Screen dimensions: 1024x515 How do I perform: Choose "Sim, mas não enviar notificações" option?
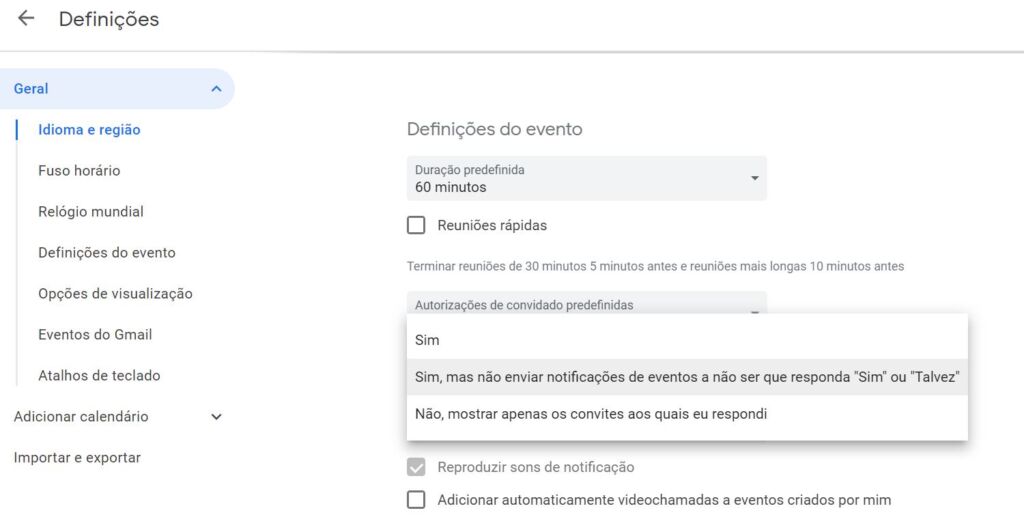pos(687,377)
